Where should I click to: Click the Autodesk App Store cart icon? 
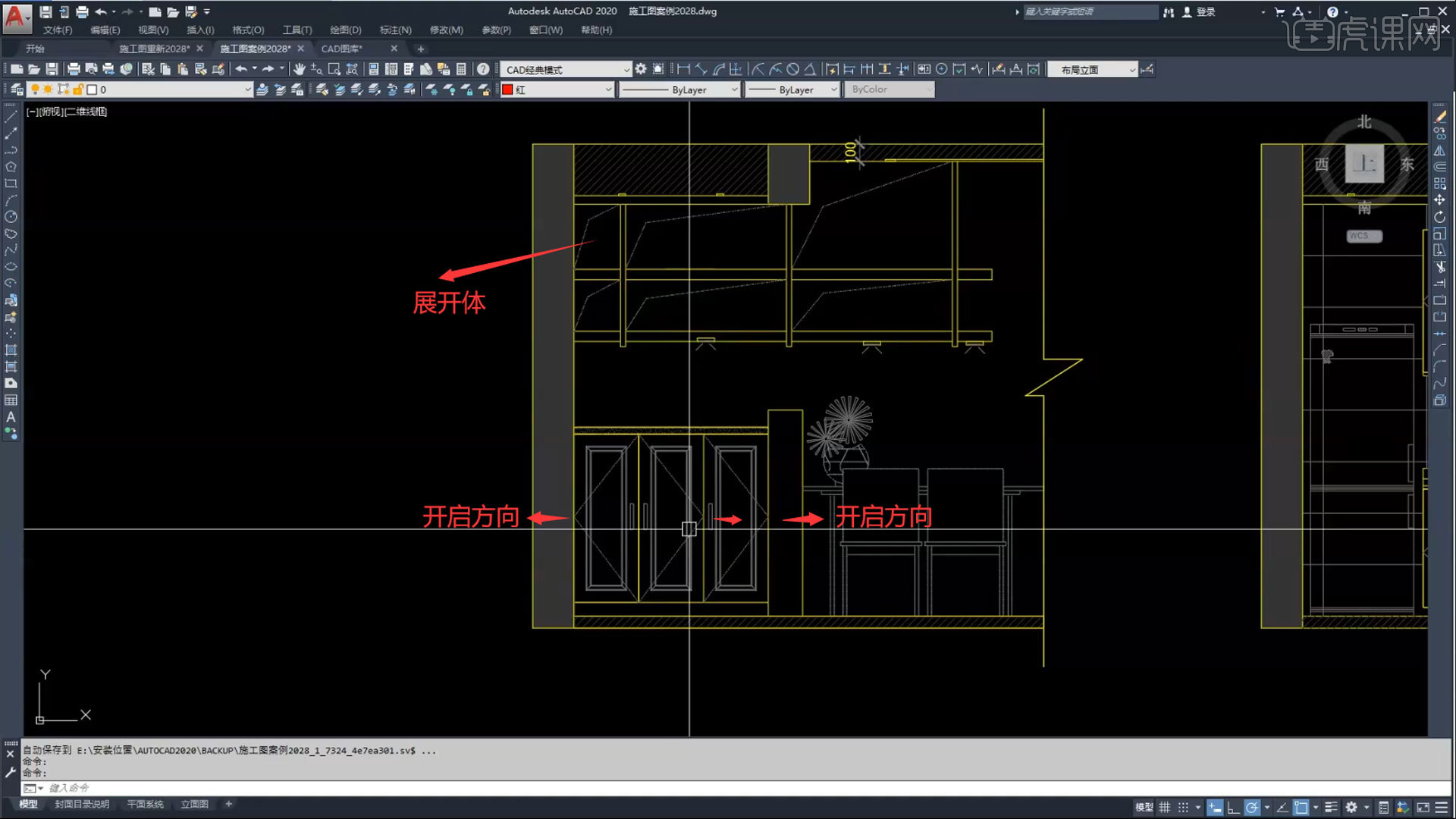[x=1280, y=12]
